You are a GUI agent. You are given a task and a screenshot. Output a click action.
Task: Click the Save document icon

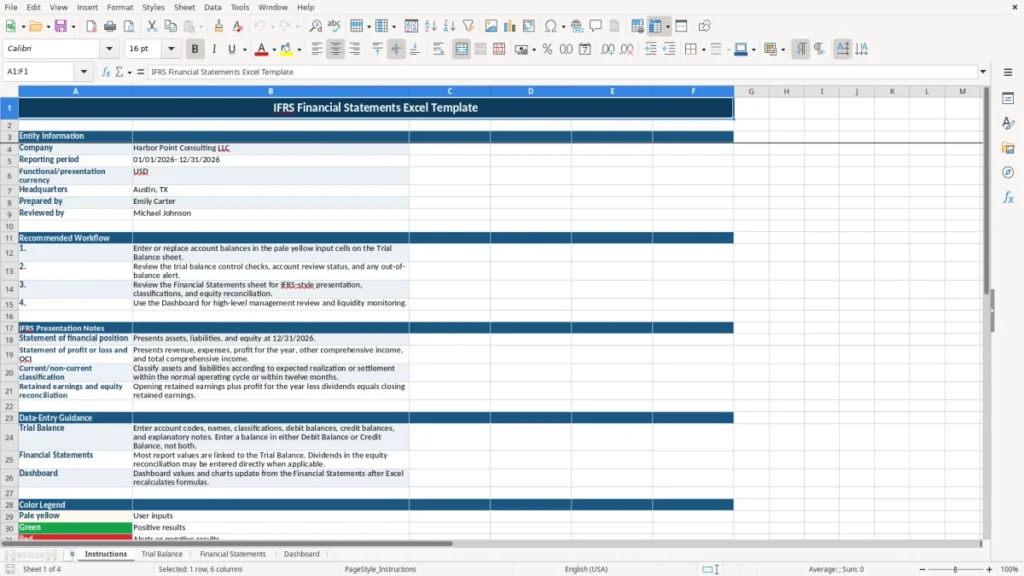click(x=61, y=26)
